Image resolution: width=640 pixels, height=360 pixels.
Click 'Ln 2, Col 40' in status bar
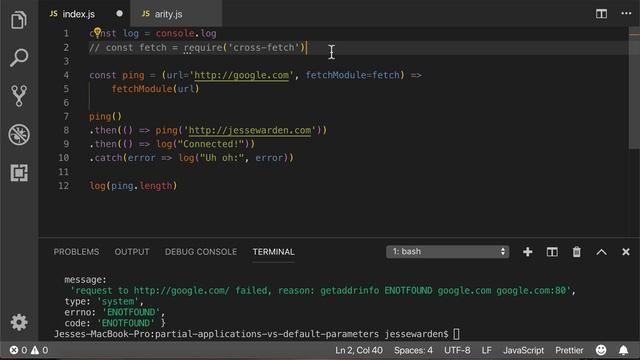359,350
